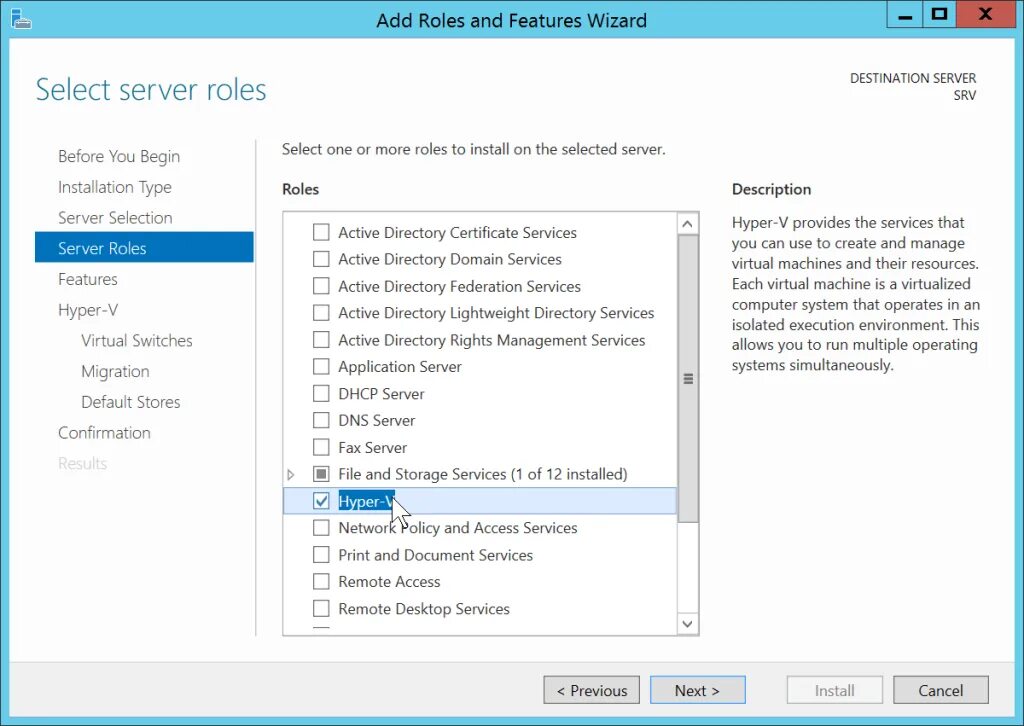Go back with the Previous button

point(591,690)
